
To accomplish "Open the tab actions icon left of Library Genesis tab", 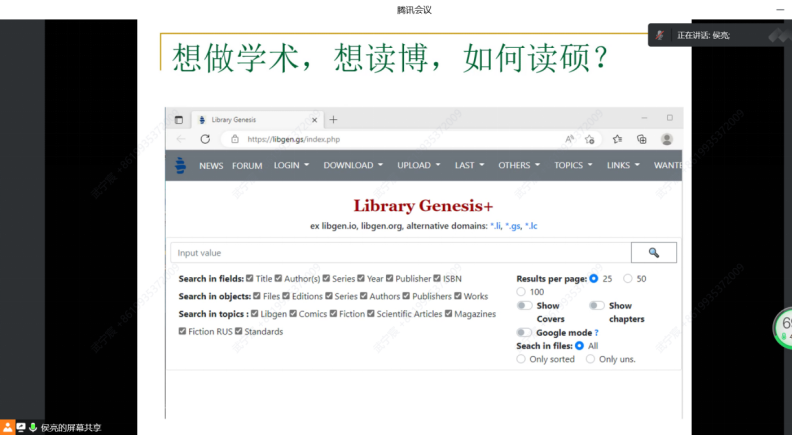I will coord(179,120).
